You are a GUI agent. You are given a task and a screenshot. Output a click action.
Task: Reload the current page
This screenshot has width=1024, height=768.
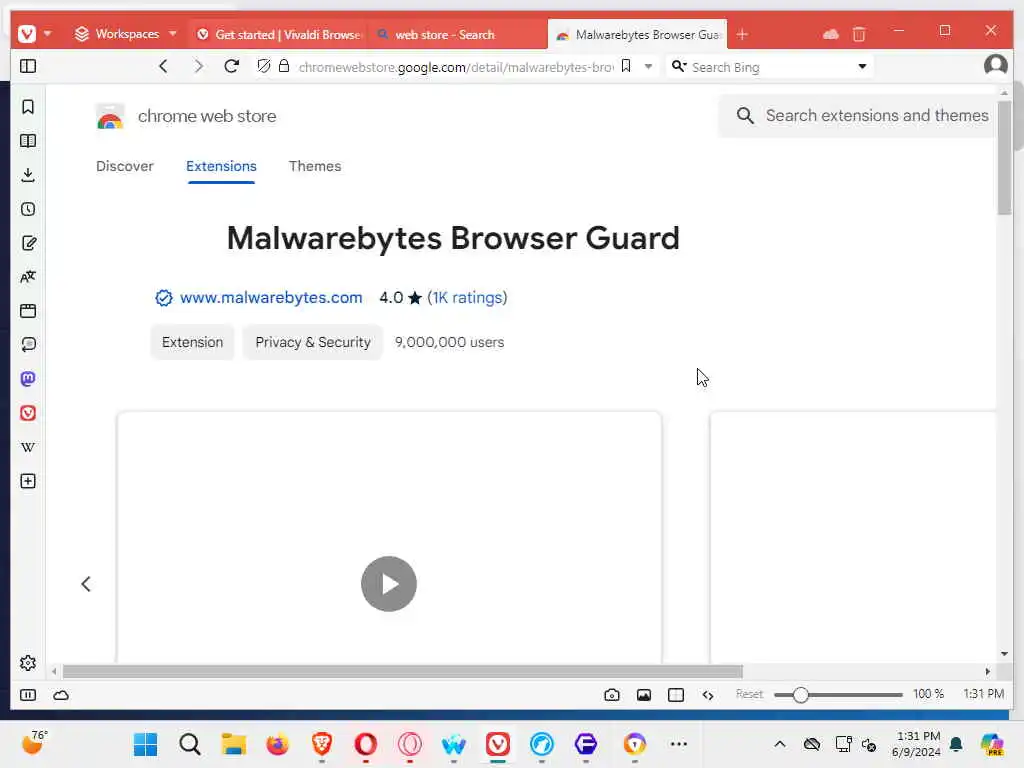point(231,66)
